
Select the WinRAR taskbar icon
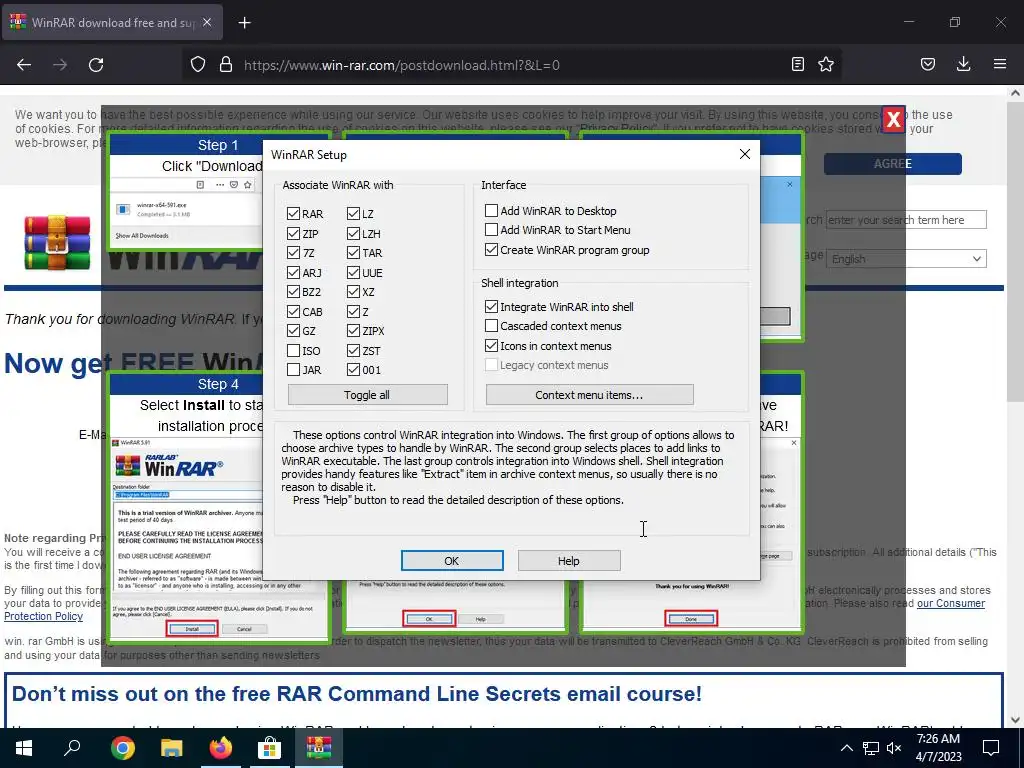coord(319,748)
